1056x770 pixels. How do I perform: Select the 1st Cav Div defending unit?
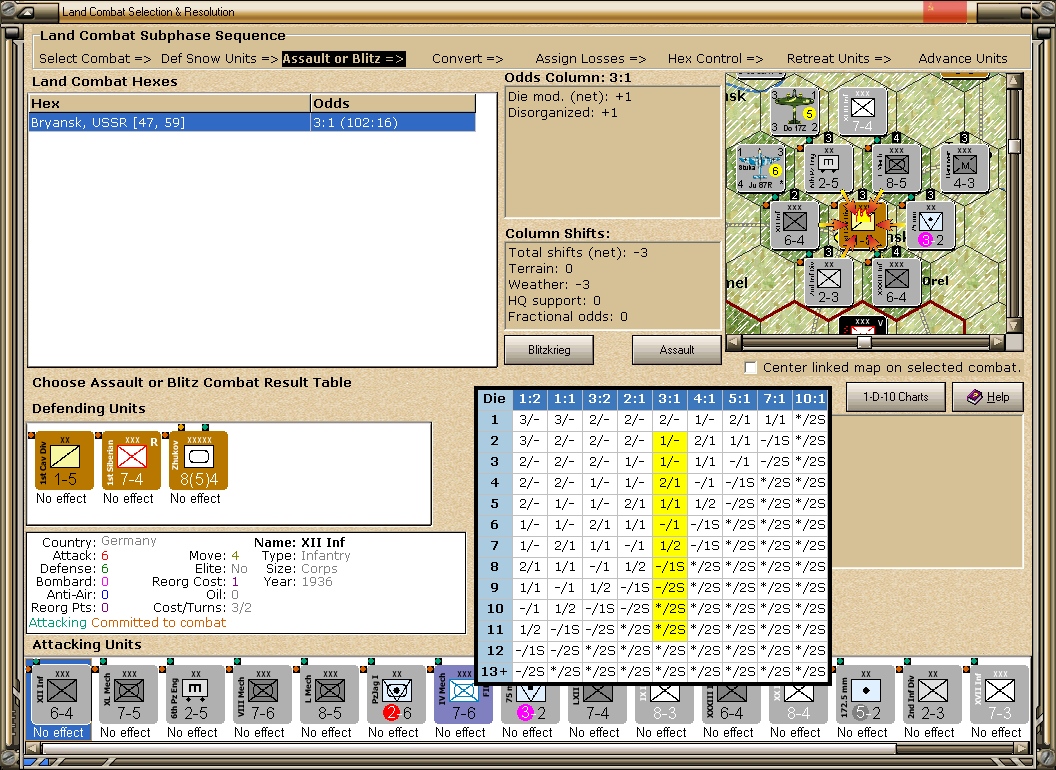pos(63,461)
